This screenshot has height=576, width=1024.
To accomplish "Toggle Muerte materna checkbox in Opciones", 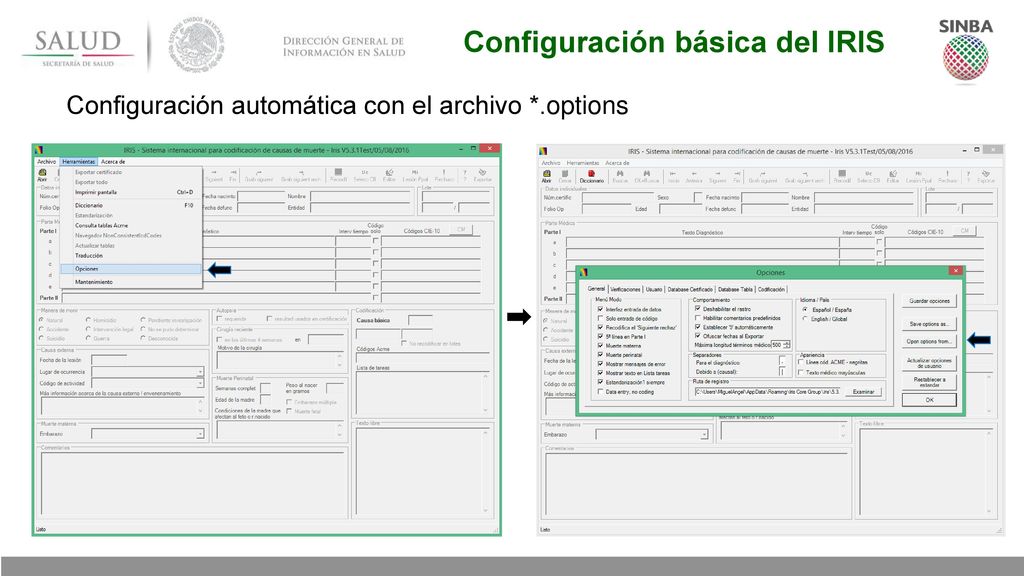I will [x=601, y=345].
